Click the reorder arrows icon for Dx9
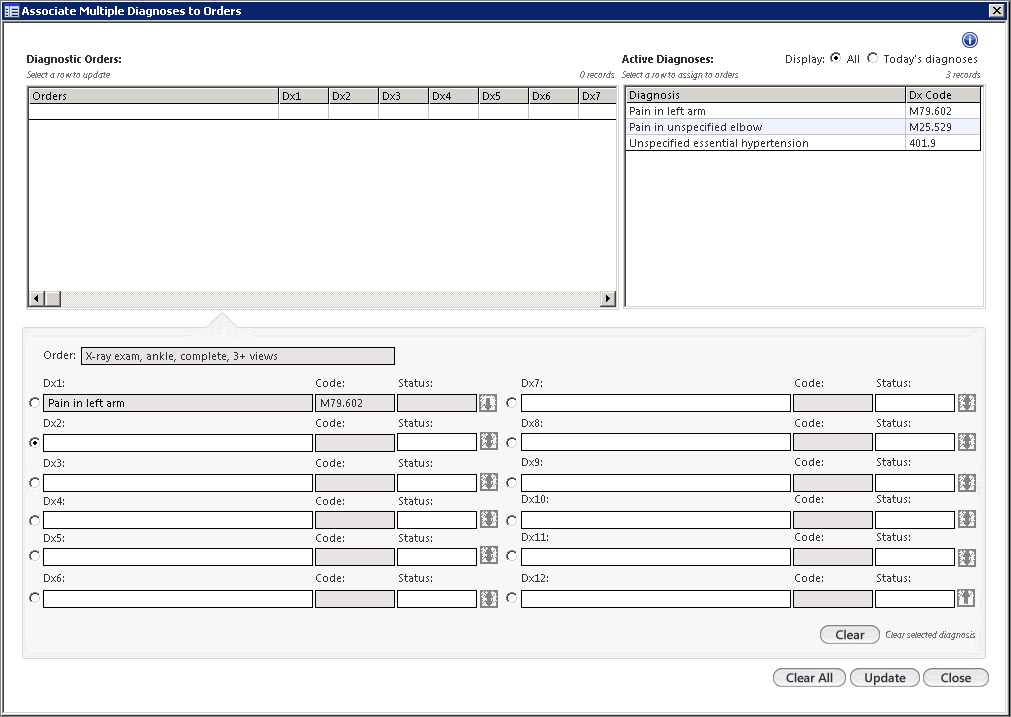Viewport: 1011px width, 717px height. click(x=967, y=482)
